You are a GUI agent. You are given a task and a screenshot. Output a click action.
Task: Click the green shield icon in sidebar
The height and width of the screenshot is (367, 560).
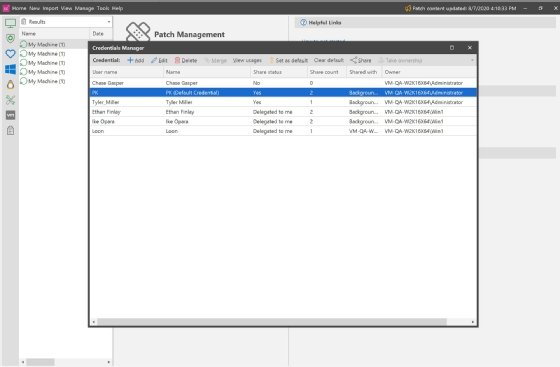[x=10, y=38]
